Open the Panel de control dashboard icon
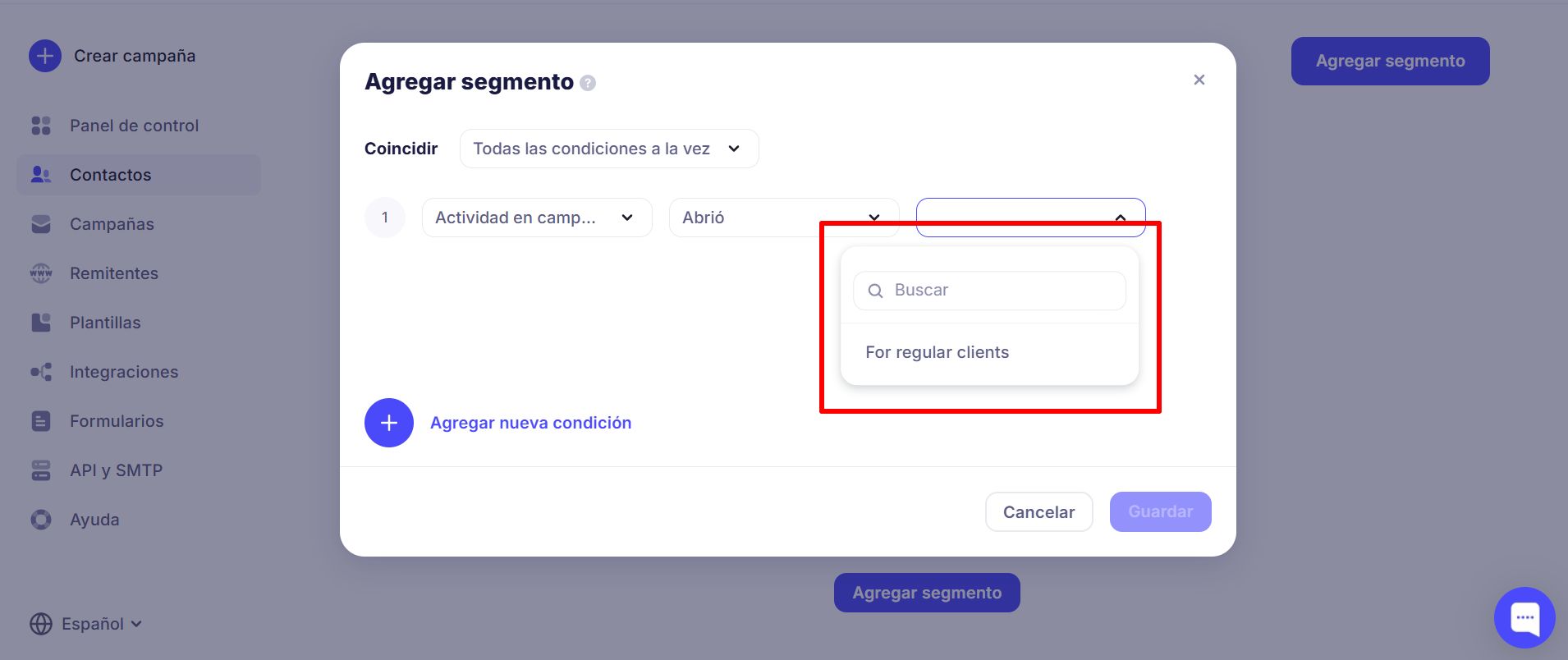 point(40,125)
